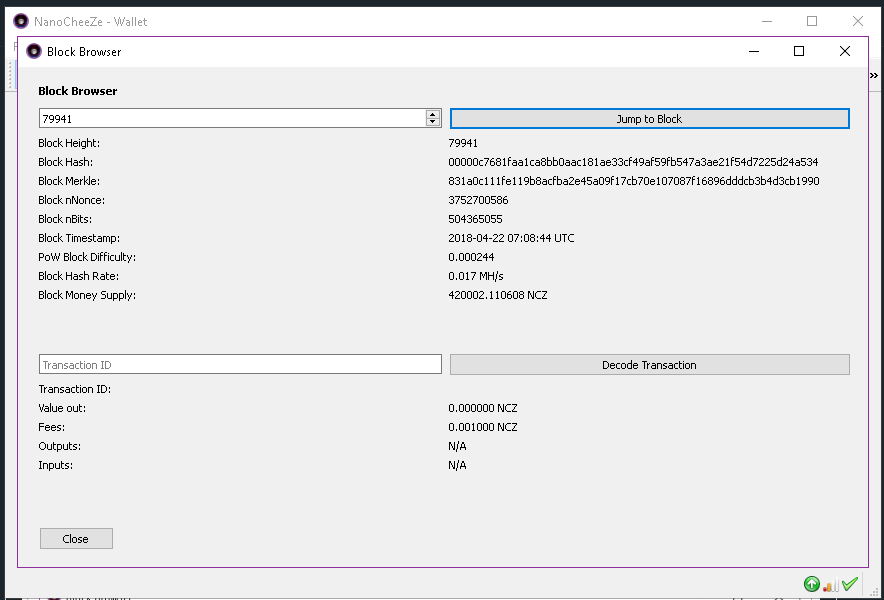The image size is (884, 600).
Task: Click the timestamp 2018-04-22 07:08:44 UTC
Action: click(511, 238)
